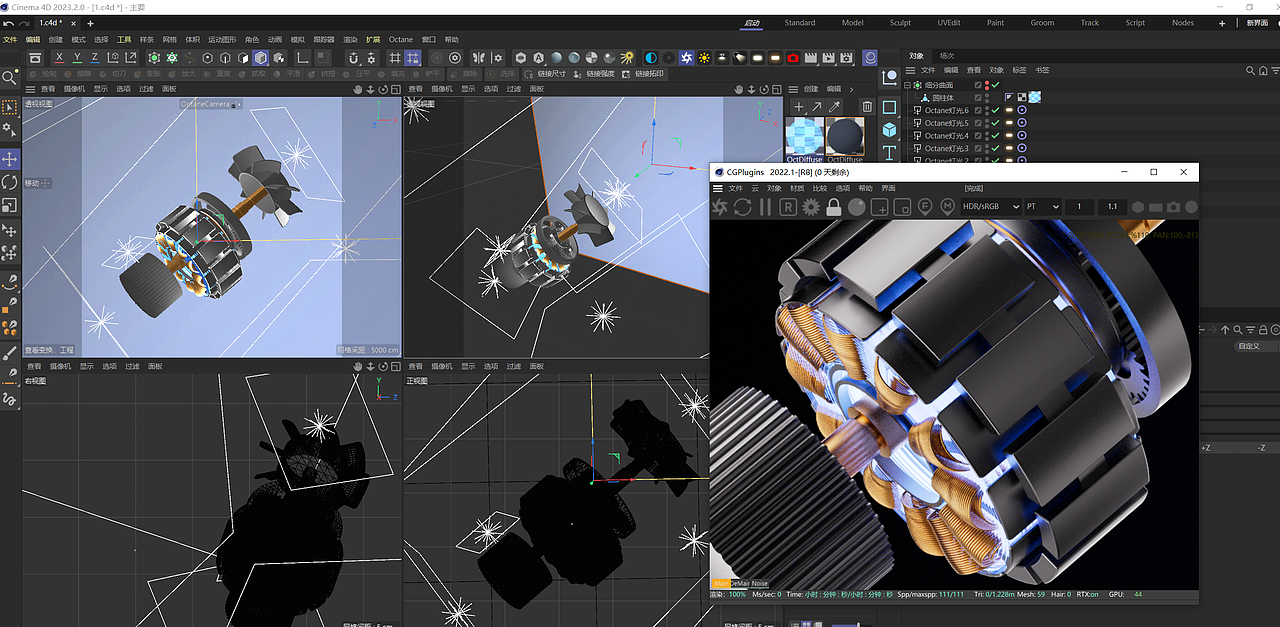Screen dimensions: 1280x627
Task: Toggle visibility dots of 细分曲面
Action: coord(987,85)
